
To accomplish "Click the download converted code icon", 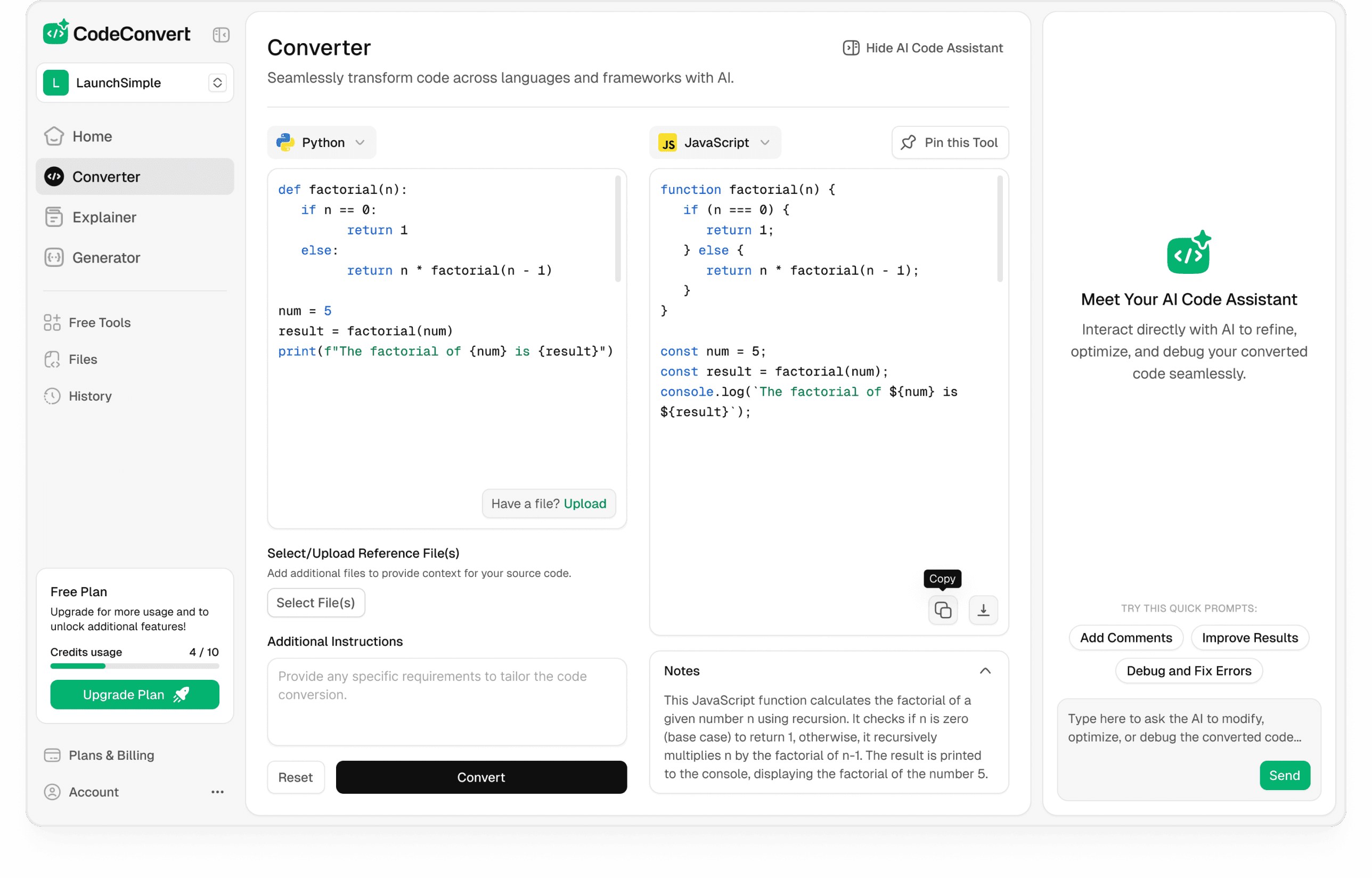I will (x=983, y=610).
